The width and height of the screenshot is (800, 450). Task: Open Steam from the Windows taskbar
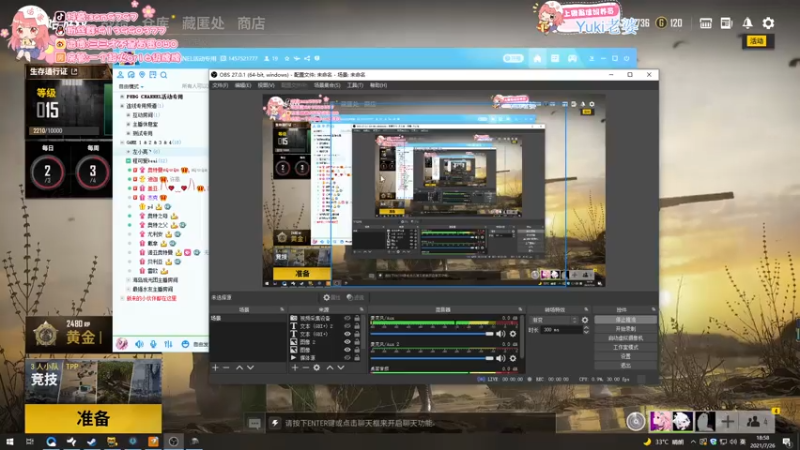pos(92,441)
